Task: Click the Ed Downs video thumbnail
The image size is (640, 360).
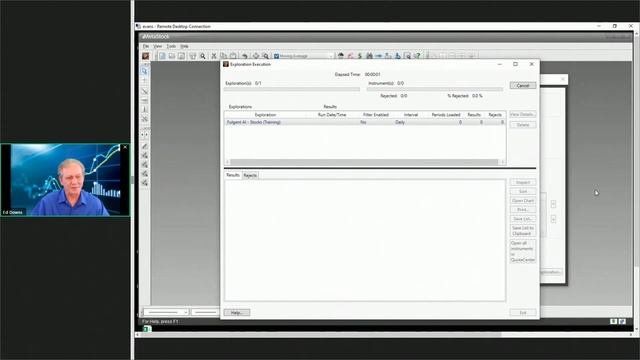Action: 65,180
